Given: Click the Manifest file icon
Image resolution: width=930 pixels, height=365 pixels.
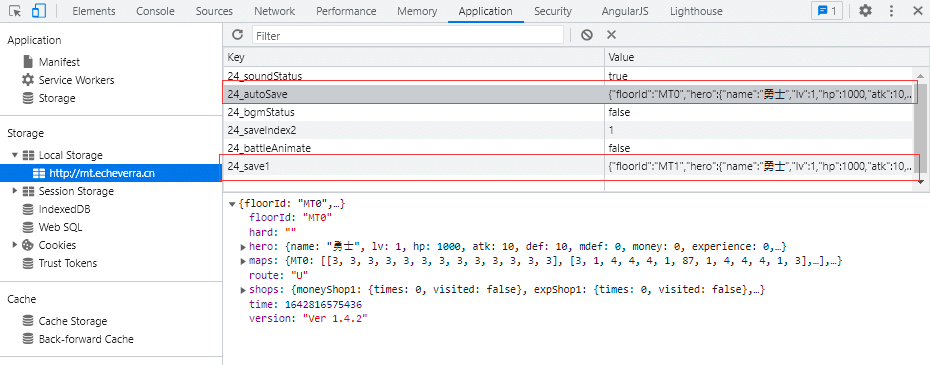Looking at the screenshot, I should [x=28, y=62].
